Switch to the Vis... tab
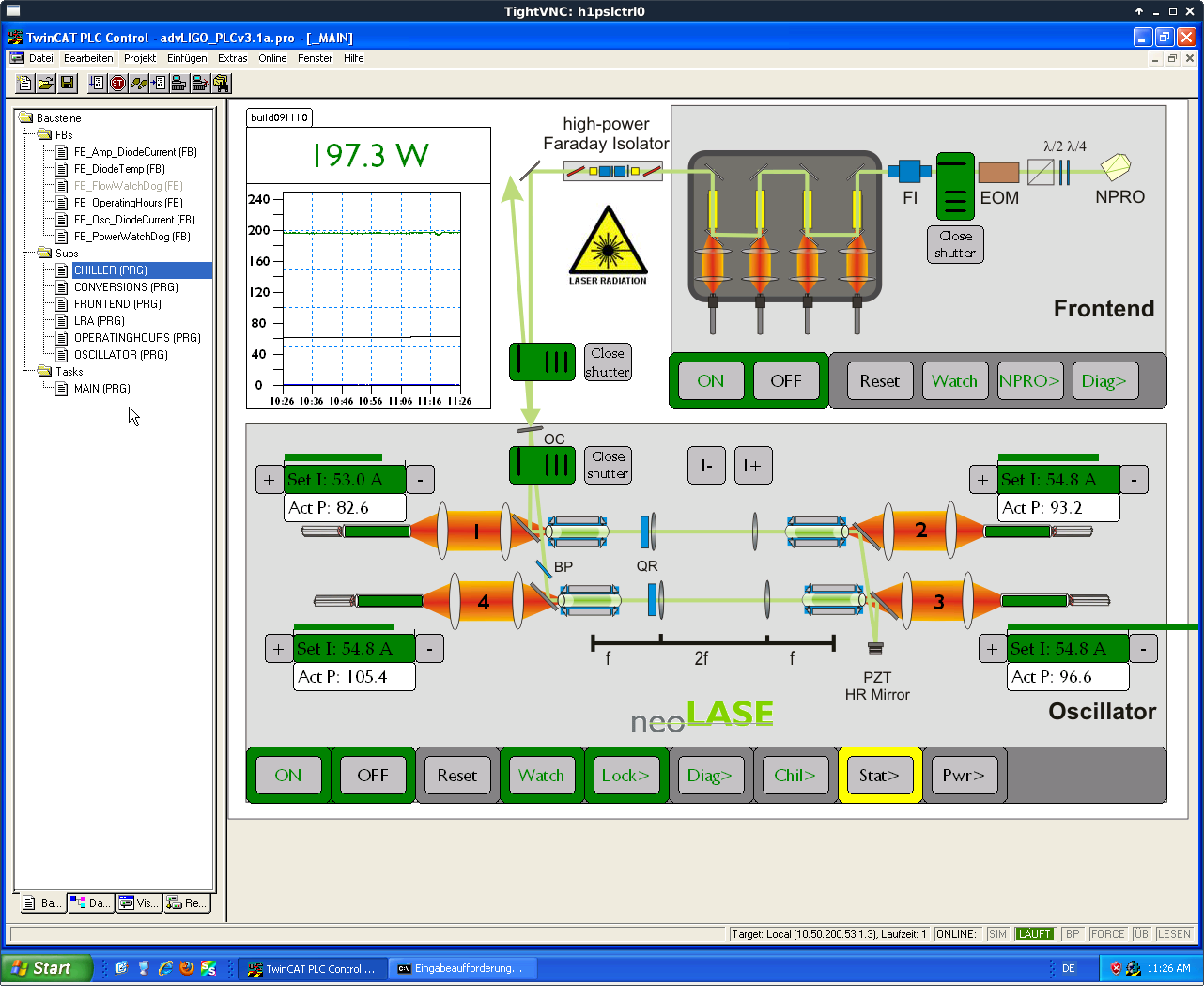This screenshot has height=986, width=1204. coord(139,903)
